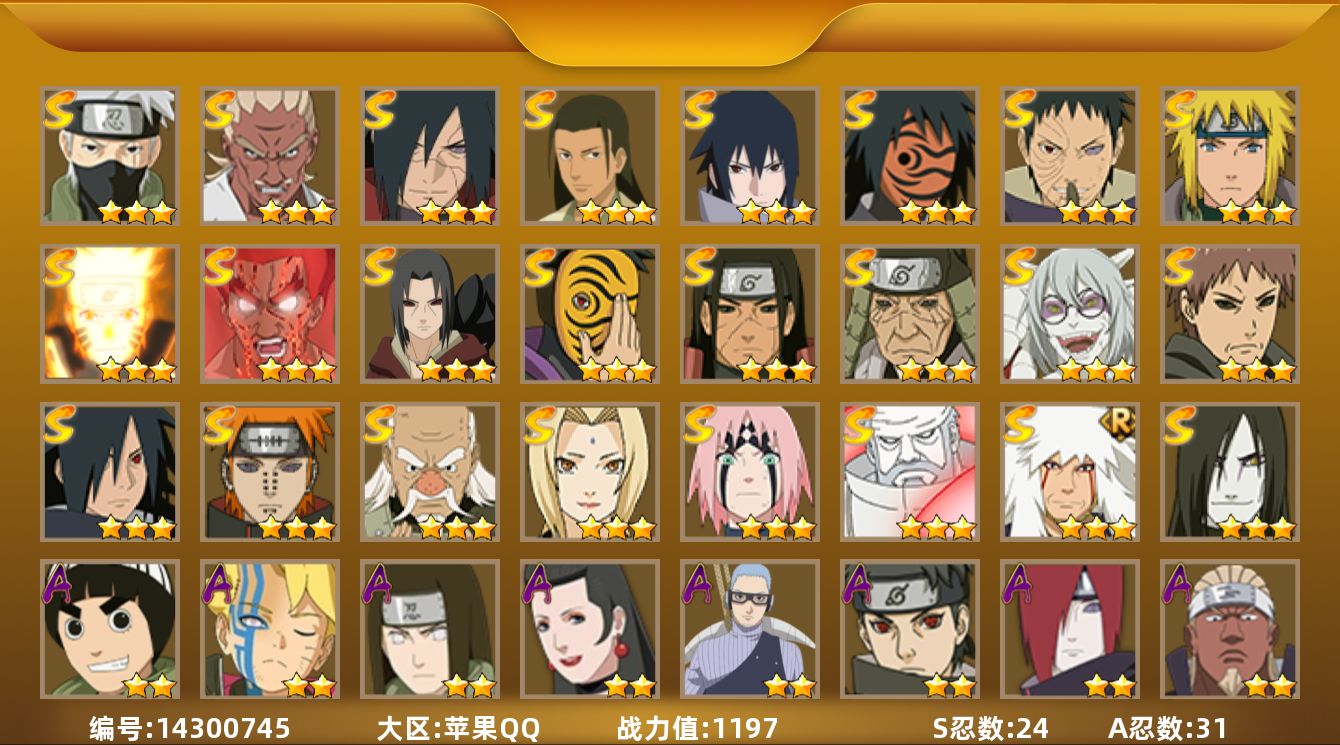
Task: Choose the orange-haired Pain portrait
Action: click(270, 472)
